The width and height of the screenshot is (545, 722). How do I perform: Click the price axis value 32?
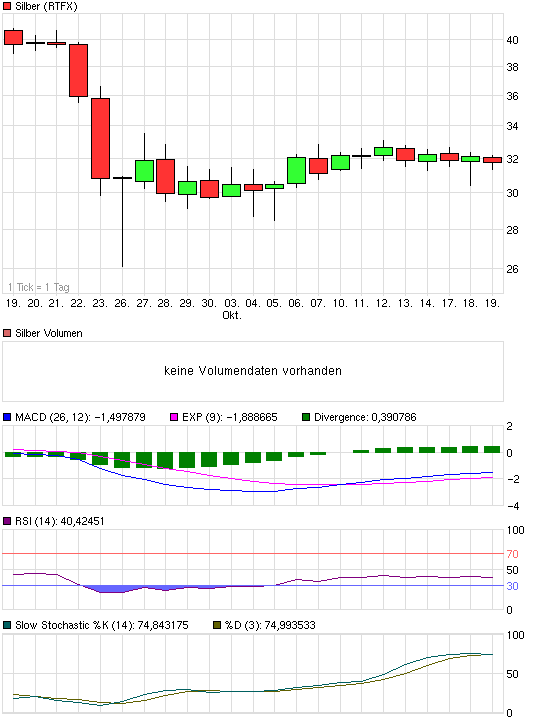coord(512,159)
